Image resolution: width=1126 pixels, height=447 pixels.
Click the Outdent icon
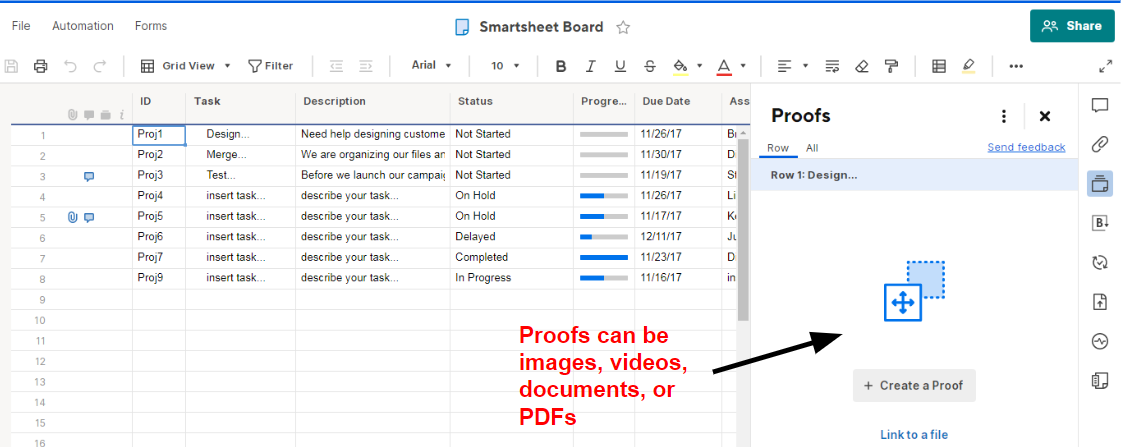336,66
